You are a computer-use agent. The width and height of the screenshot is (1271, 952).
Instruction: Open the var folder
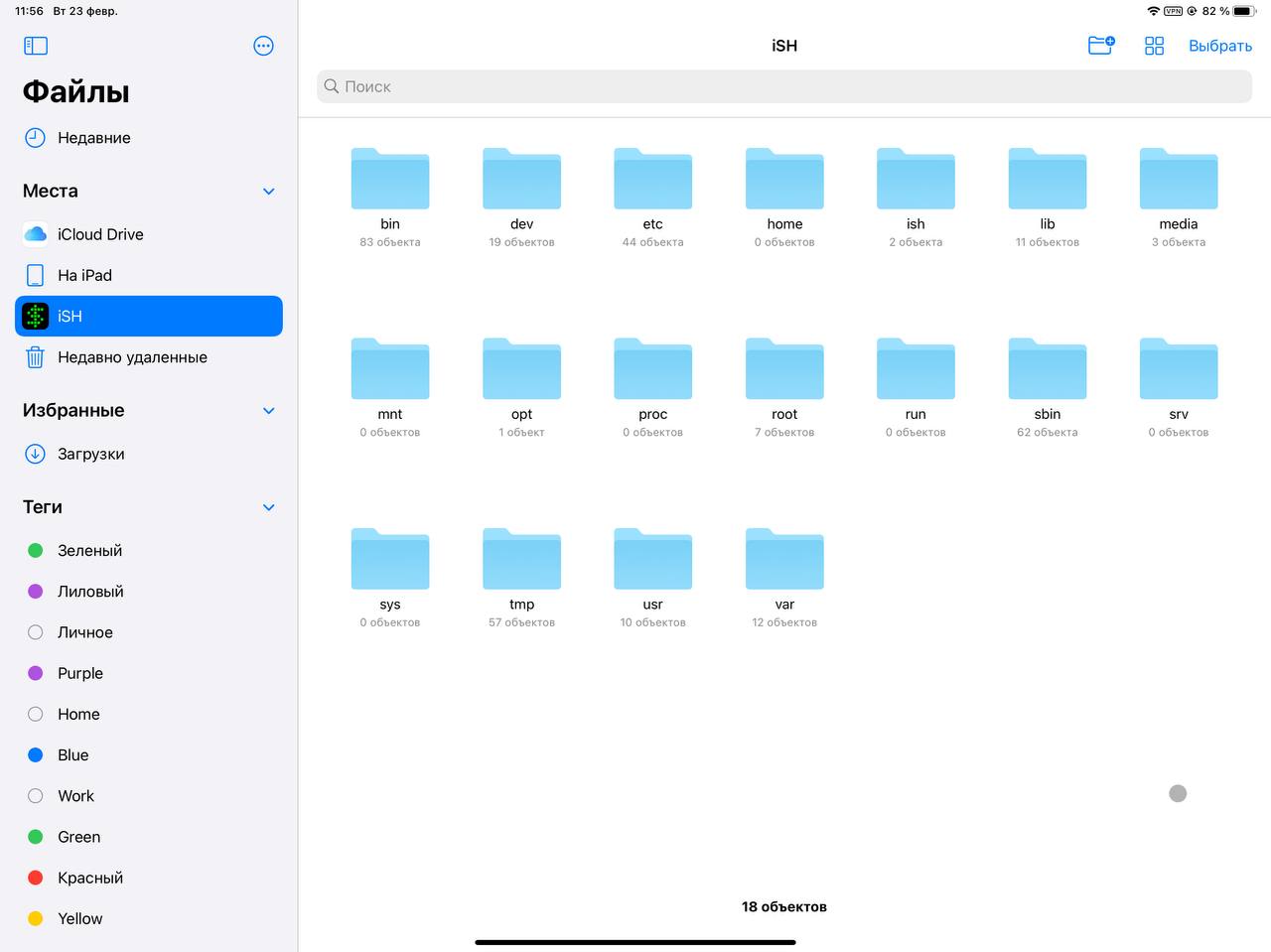pos(784,559)
